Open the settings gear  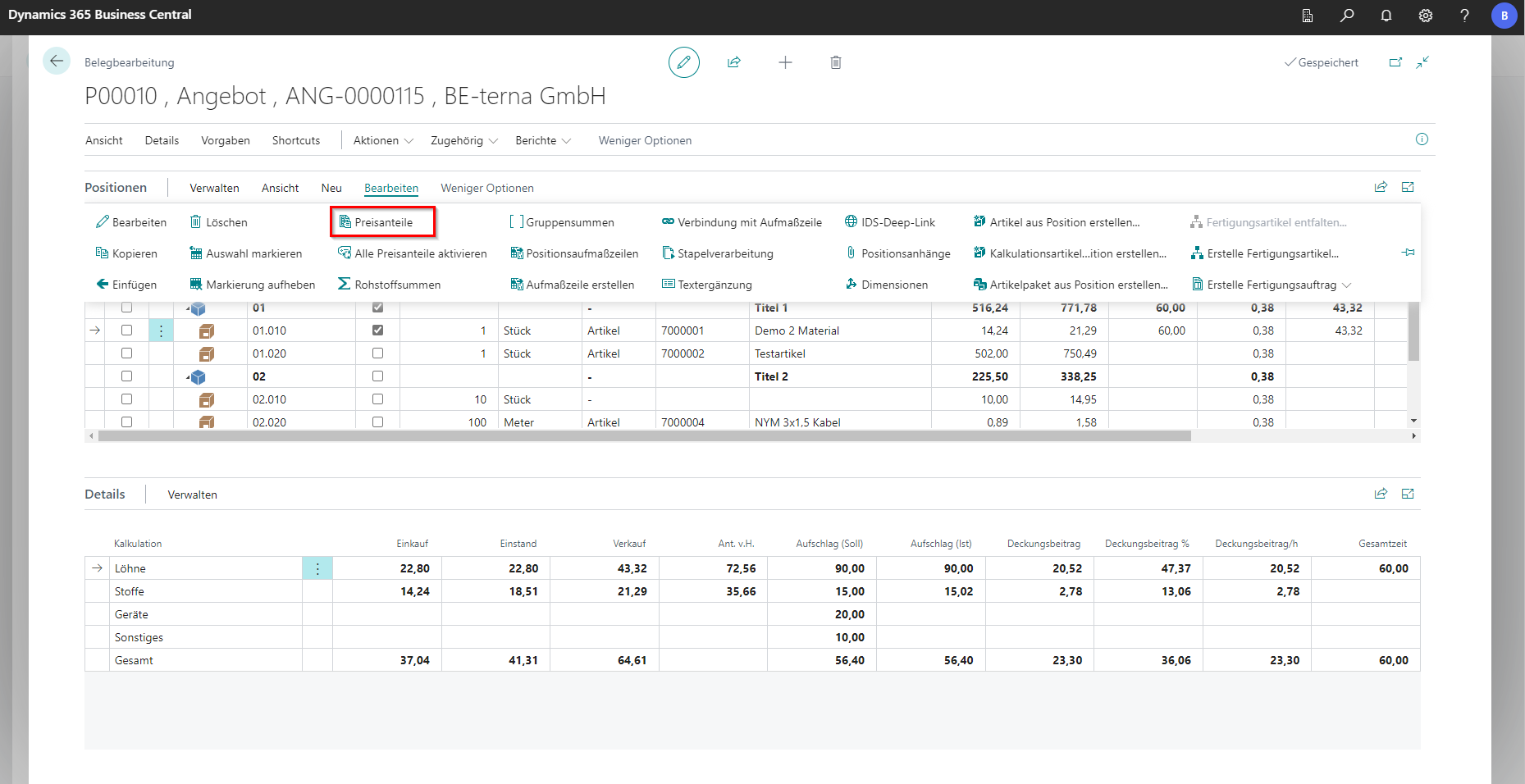pos(1426,16)
